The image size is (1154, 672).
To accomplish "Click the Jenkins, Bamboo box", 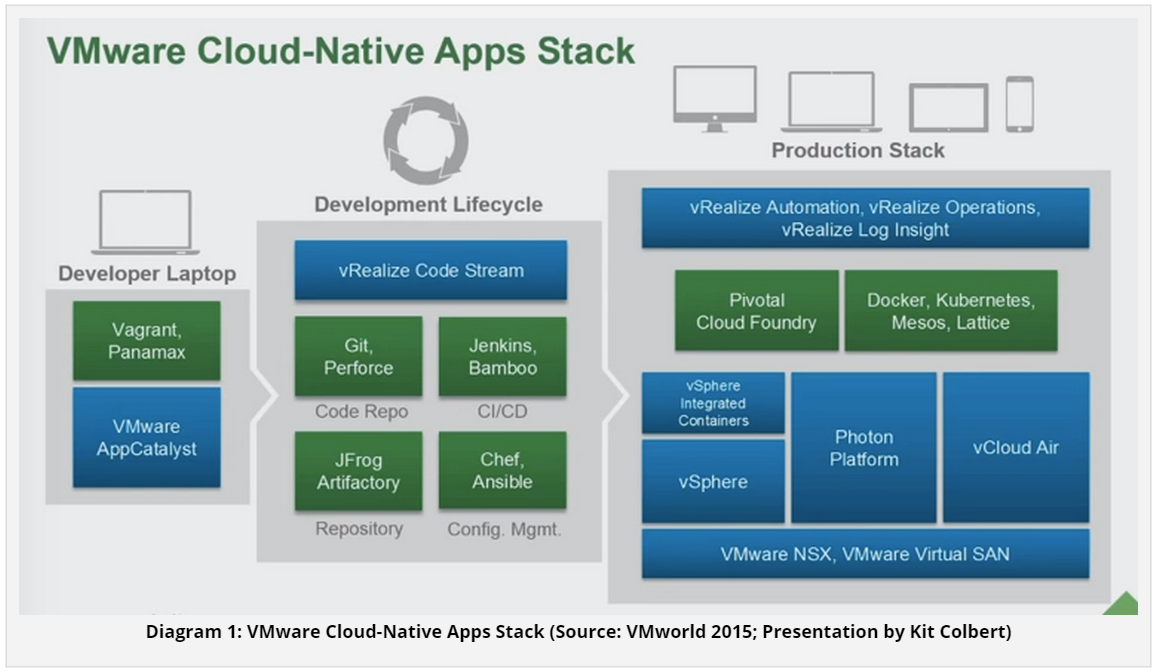I will point(503,356).
